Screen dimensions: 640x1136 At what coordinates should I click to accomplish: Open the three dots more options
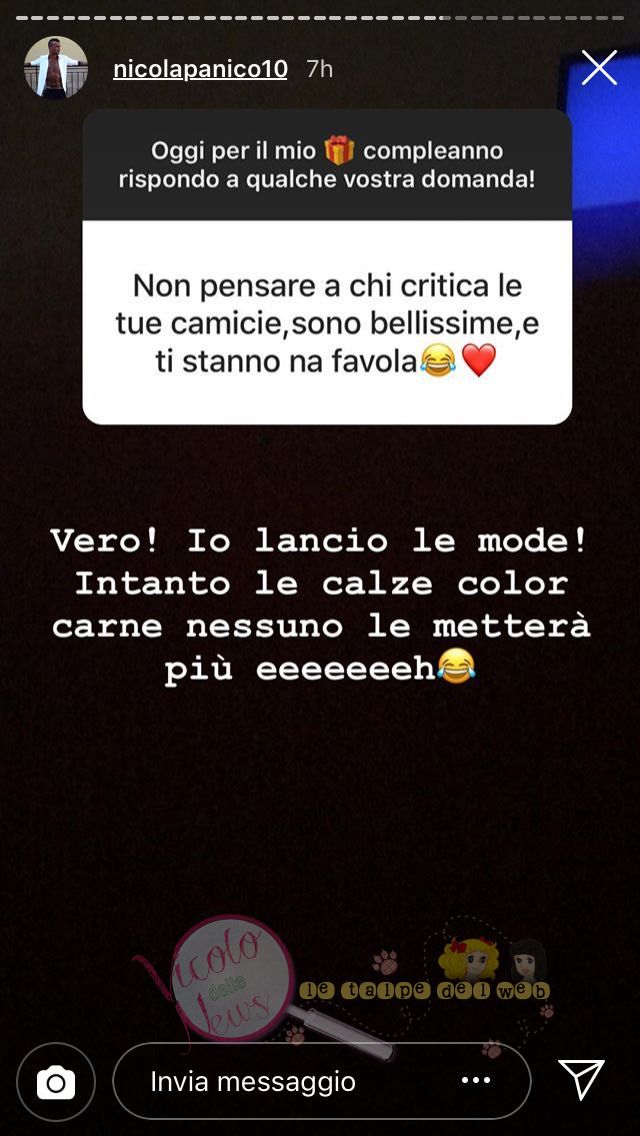[476, 1080]
